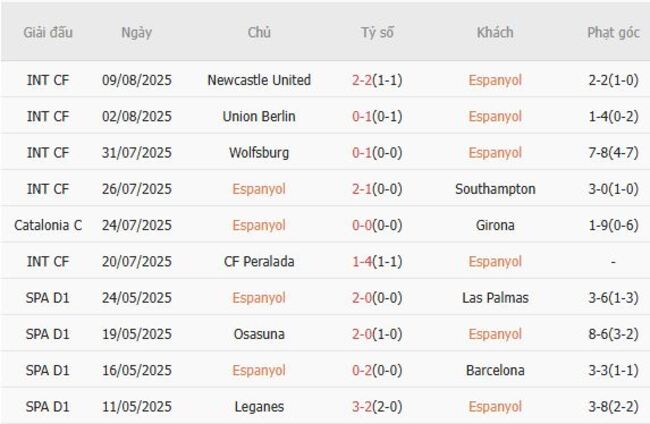The height and width of the screenshot is (424, 650).
Task: Click the date 09/08/2025
Action: tap(137, 80)
